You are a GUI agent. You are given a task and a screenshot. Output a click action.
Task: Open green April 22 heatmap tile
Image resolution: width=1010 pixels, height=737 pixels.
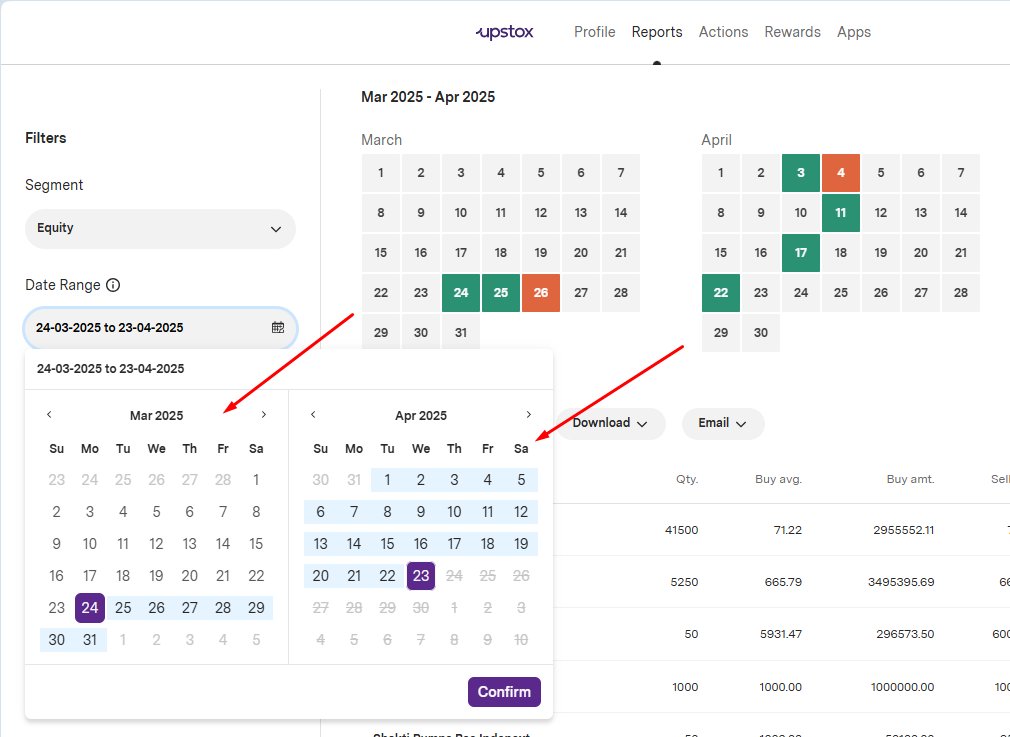(x=721, y=292)
